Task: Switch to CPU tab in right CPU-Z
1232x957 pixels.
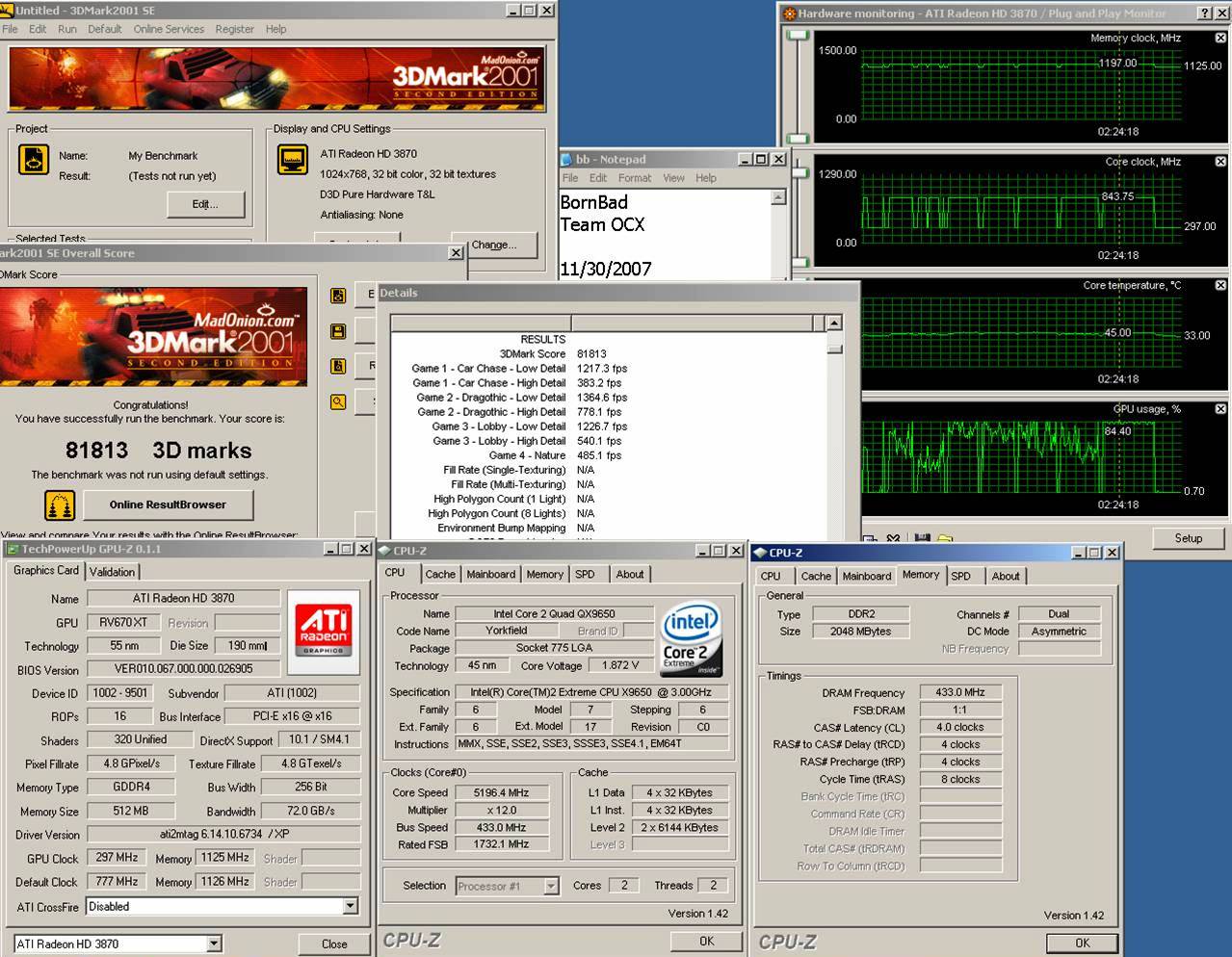Action: point(771,576)
